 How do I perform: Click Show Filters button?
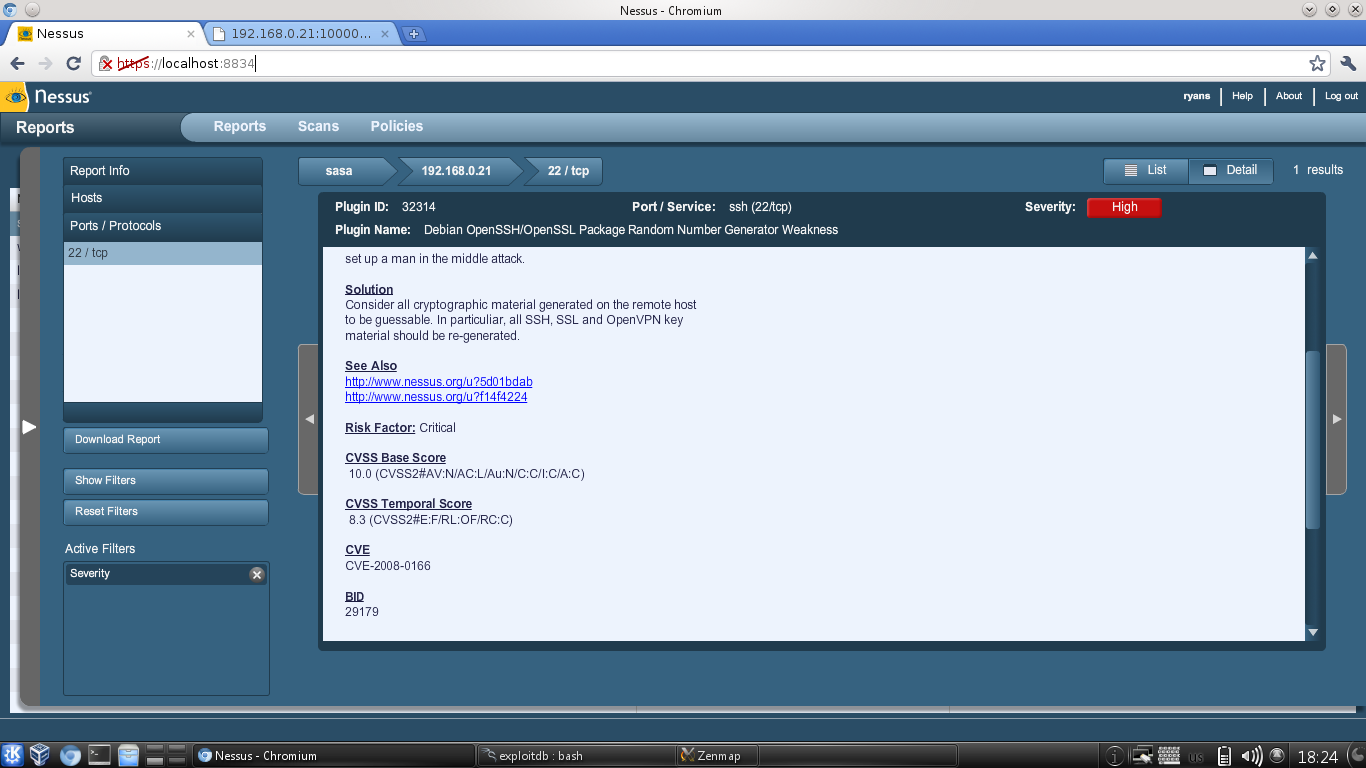(x=166, y=481)
